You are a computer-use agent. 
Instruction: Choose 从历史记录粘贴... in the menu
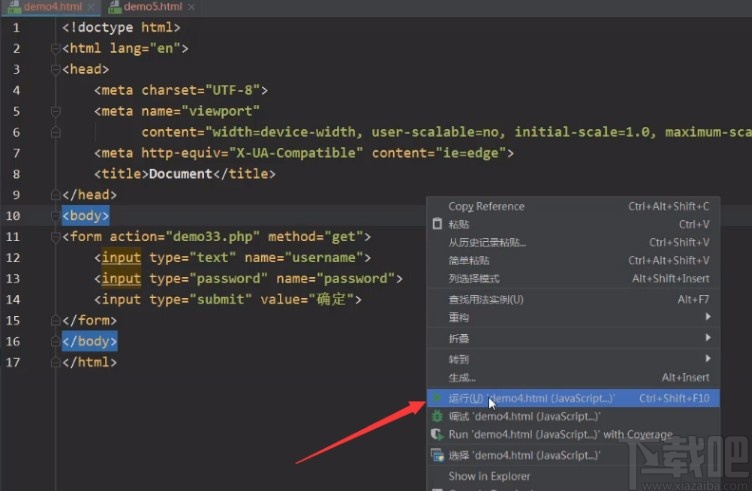(573, 243)
